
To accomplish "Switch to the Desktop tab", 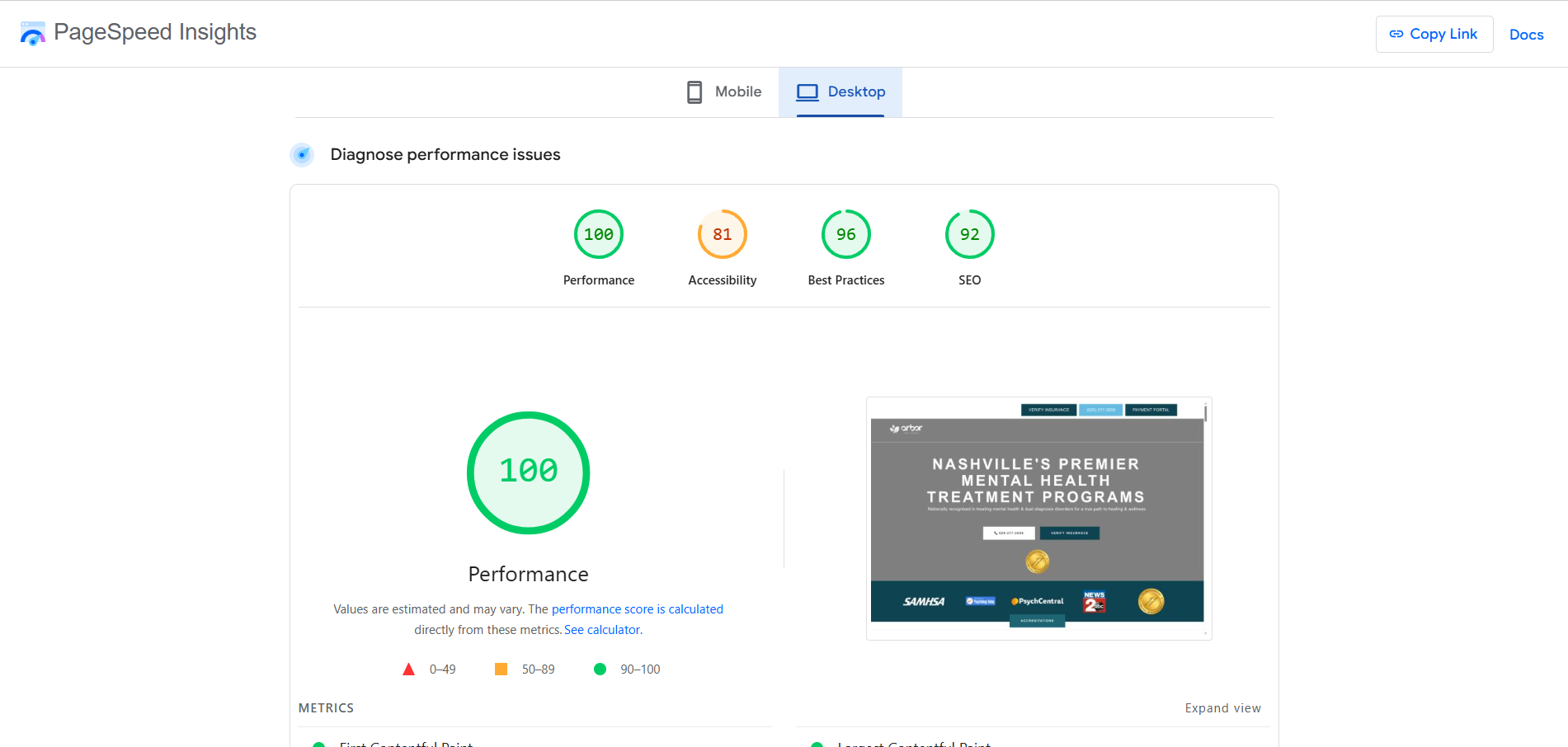I will (841, 92).
